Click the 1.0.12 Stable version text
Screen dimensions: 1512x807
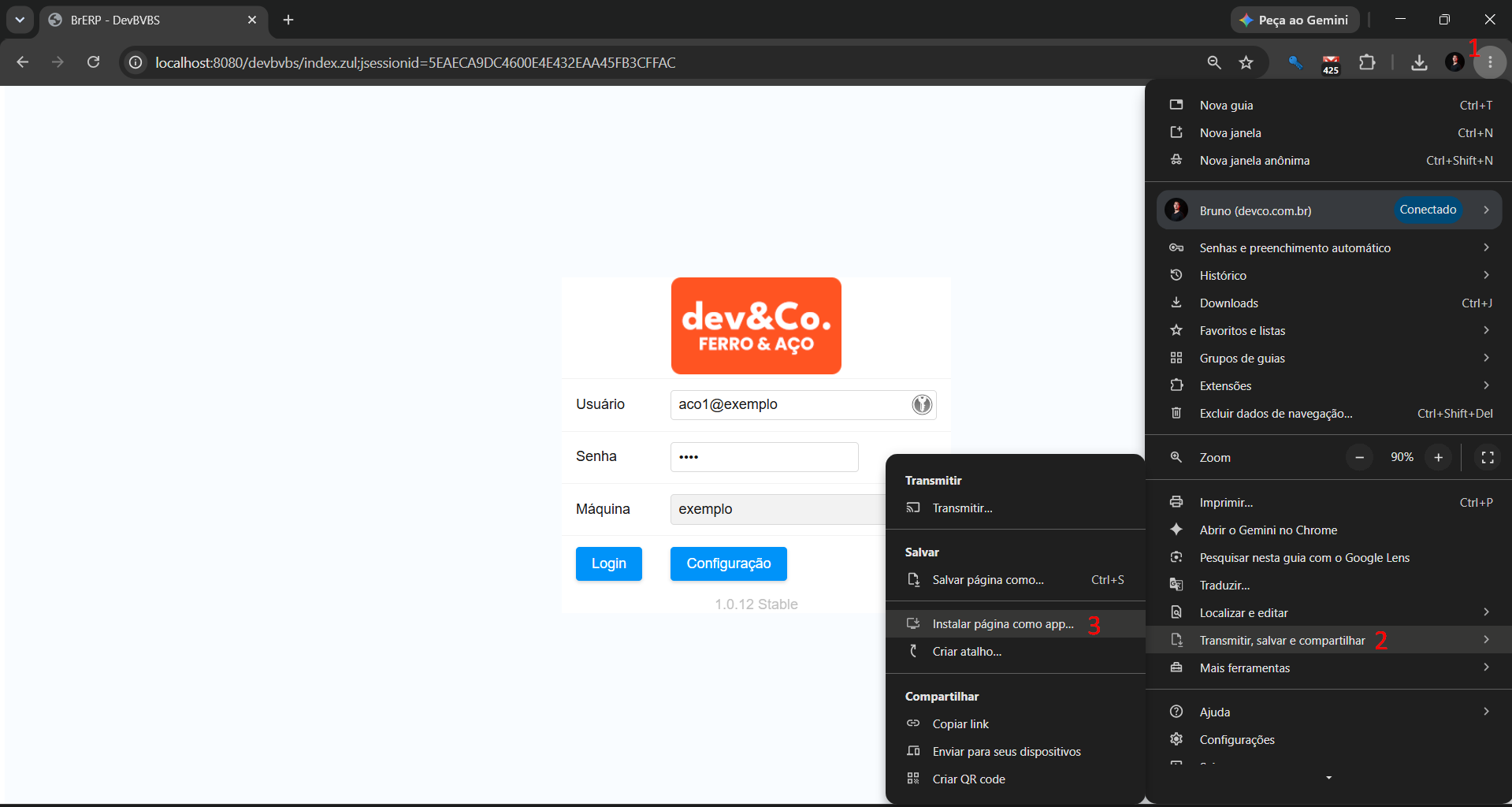click(x=756, y=604)
